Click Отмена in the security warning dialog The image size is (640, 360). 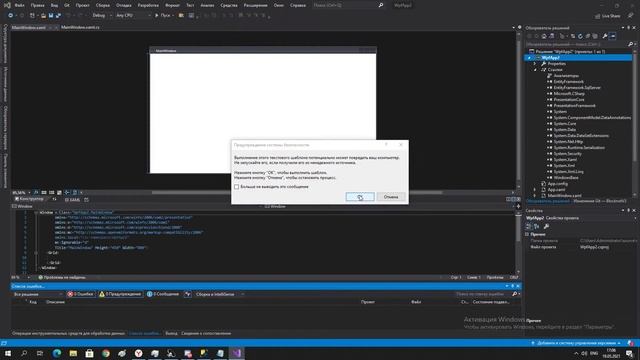pos(391,197)
